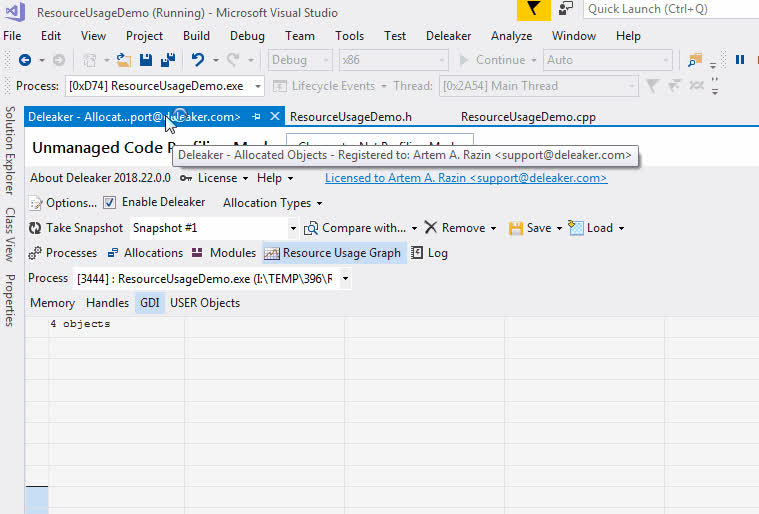Screen dimensions: 759x514
Task: Click the Modules icon
Action: (x=197, y=252)
